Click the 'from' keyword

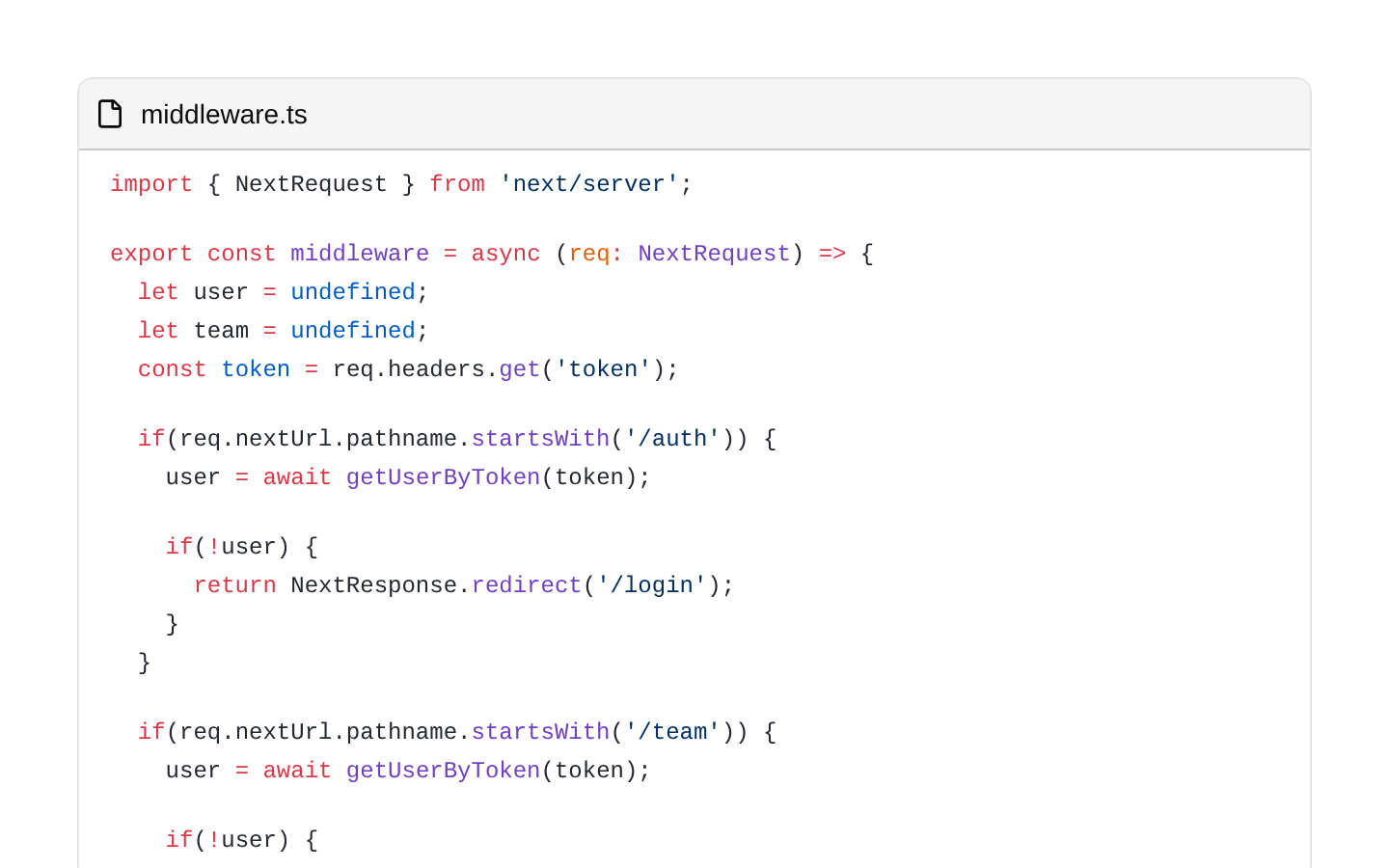[x=457, y=184]
